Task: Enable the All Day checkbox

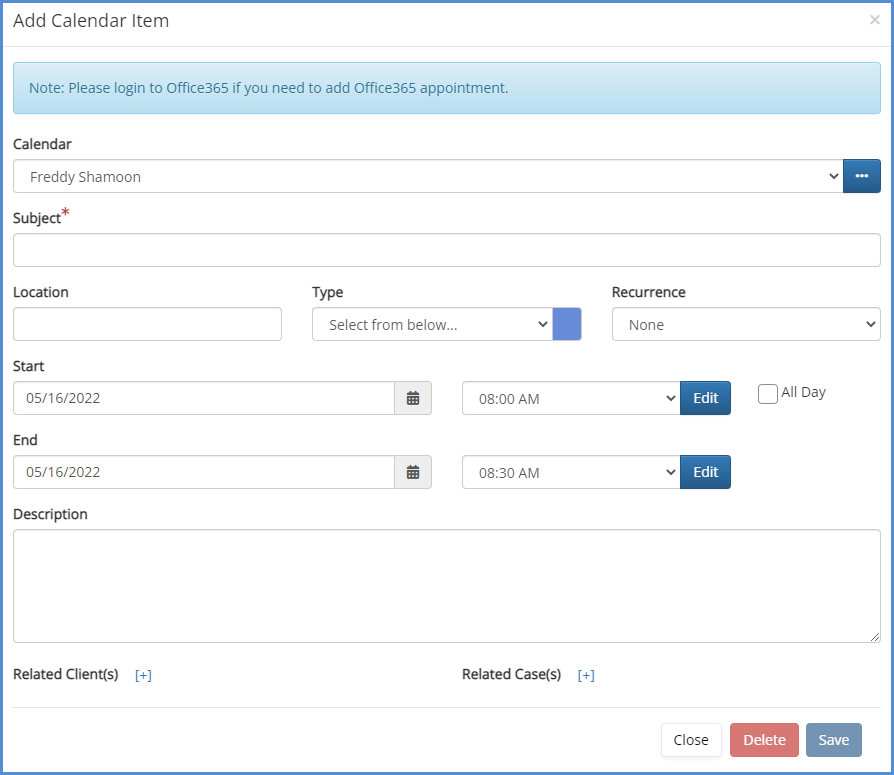Action: pyautogui.click(x=768, y=394)
